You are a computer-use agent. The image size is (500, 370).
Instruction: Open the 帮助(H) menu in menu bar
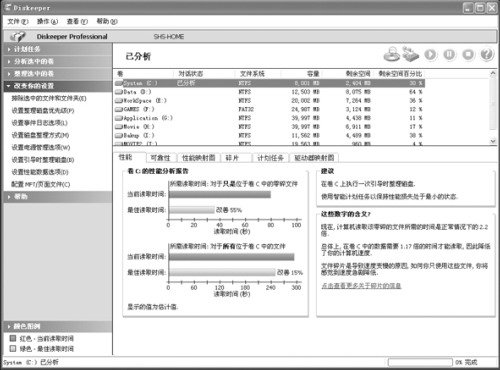point(107,21)
